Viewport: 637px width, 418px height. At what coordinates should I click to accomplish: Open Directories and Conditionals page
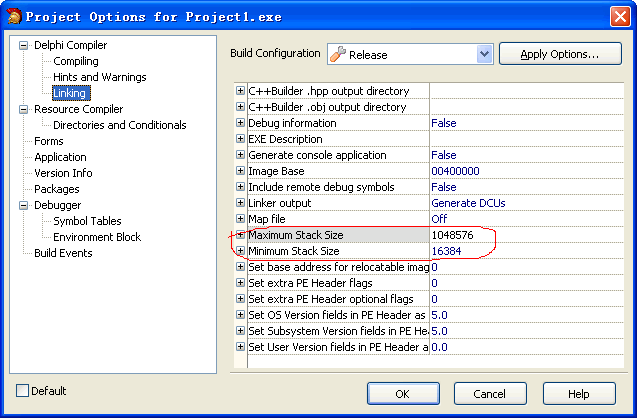coord(119,125)
